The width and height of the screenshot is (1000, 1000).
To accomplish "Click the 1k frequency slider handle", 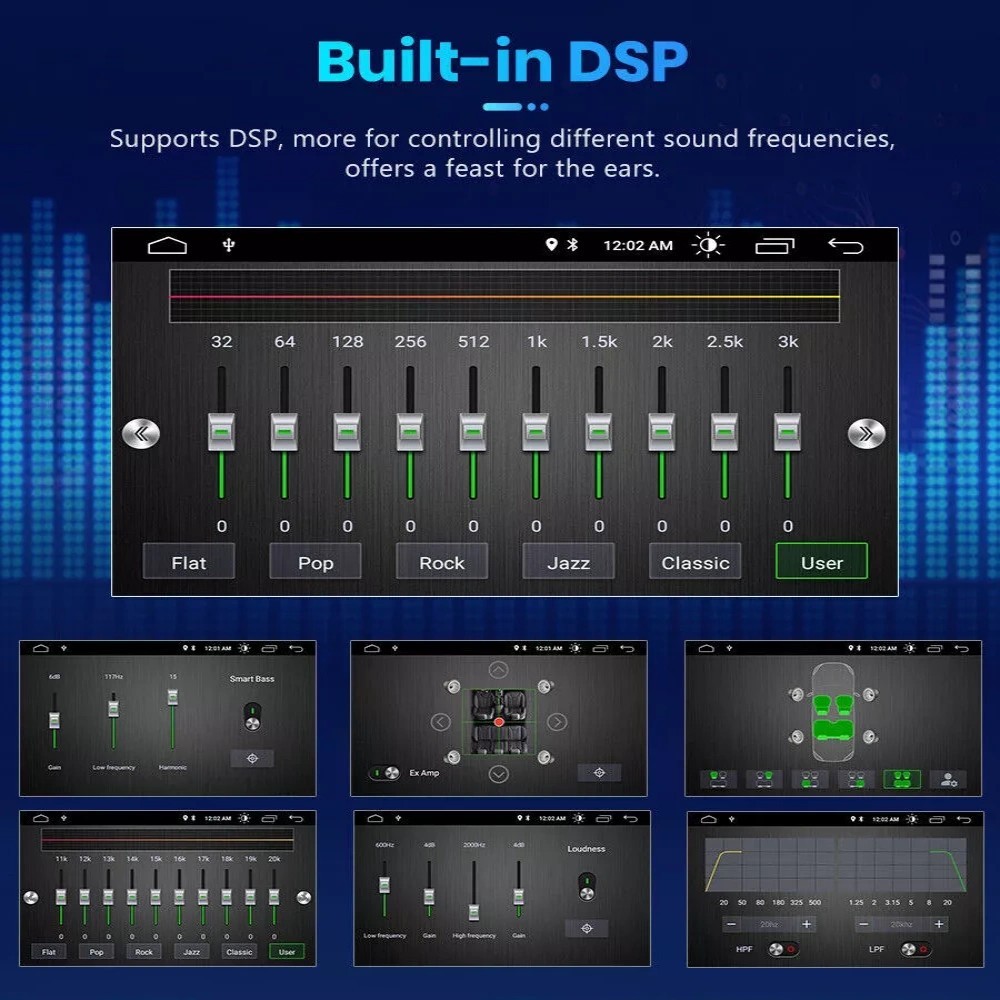I will 536,432.
